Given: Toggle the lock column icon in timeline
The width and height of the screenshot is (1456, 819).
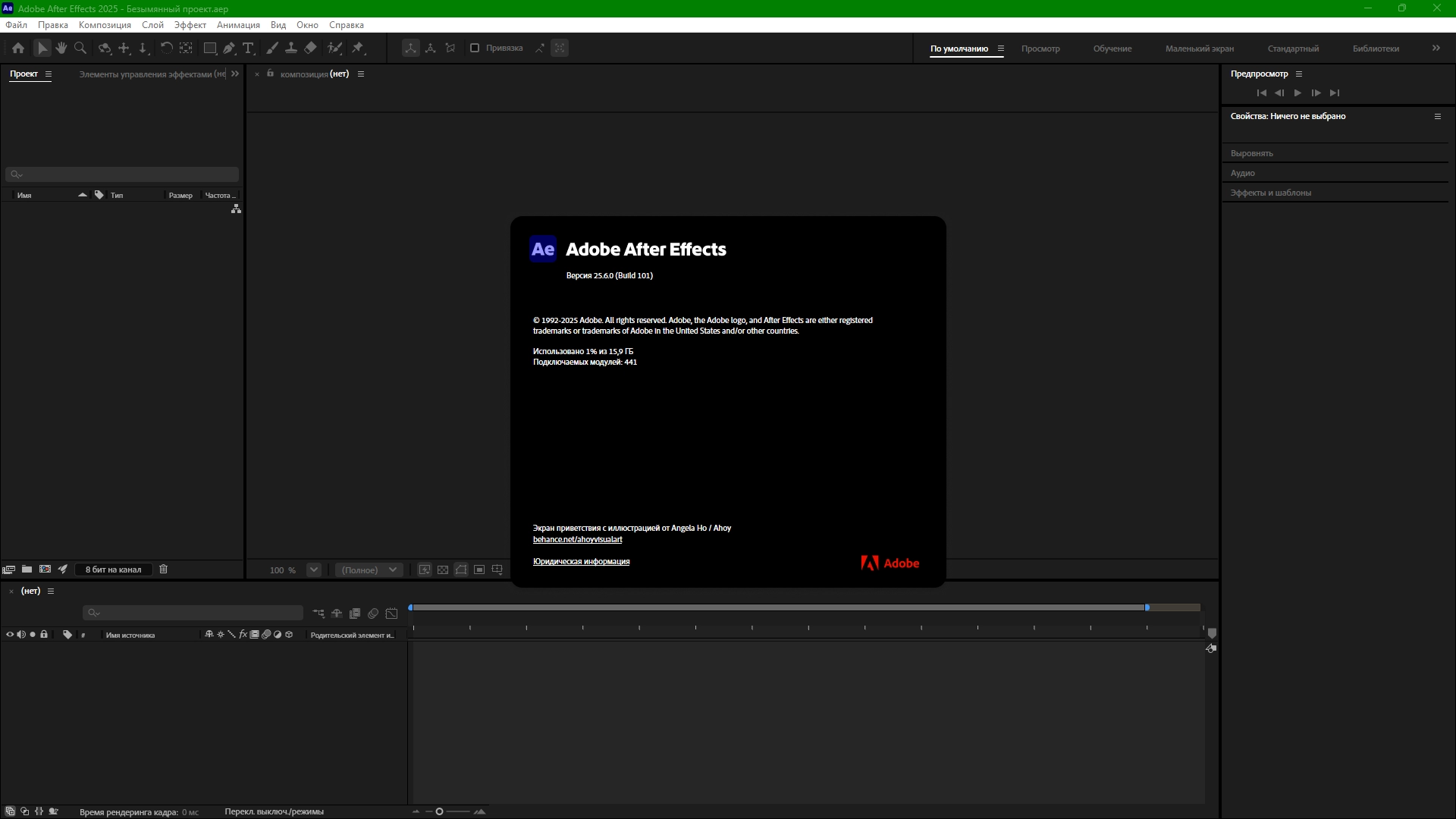Looking at the screenshot, I should coord(44,635).
